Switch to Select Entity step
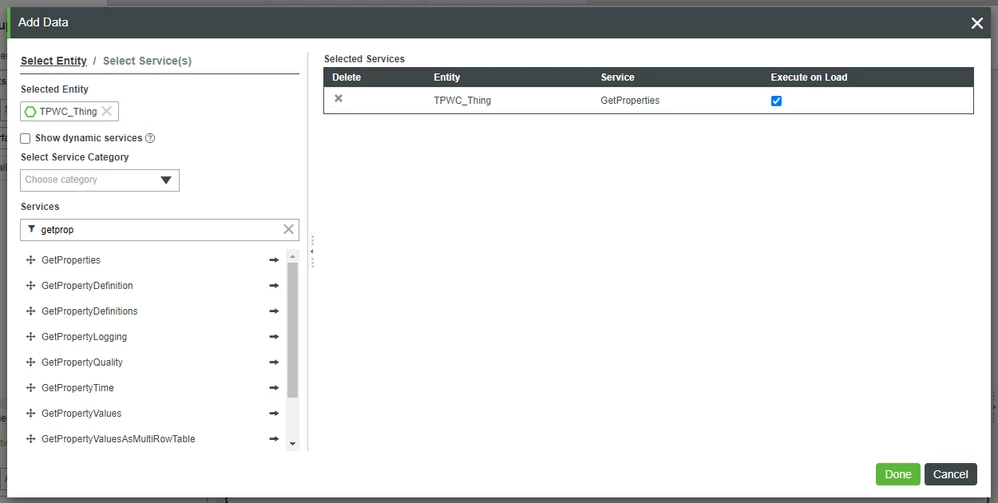998x503 pixels. 53,60
